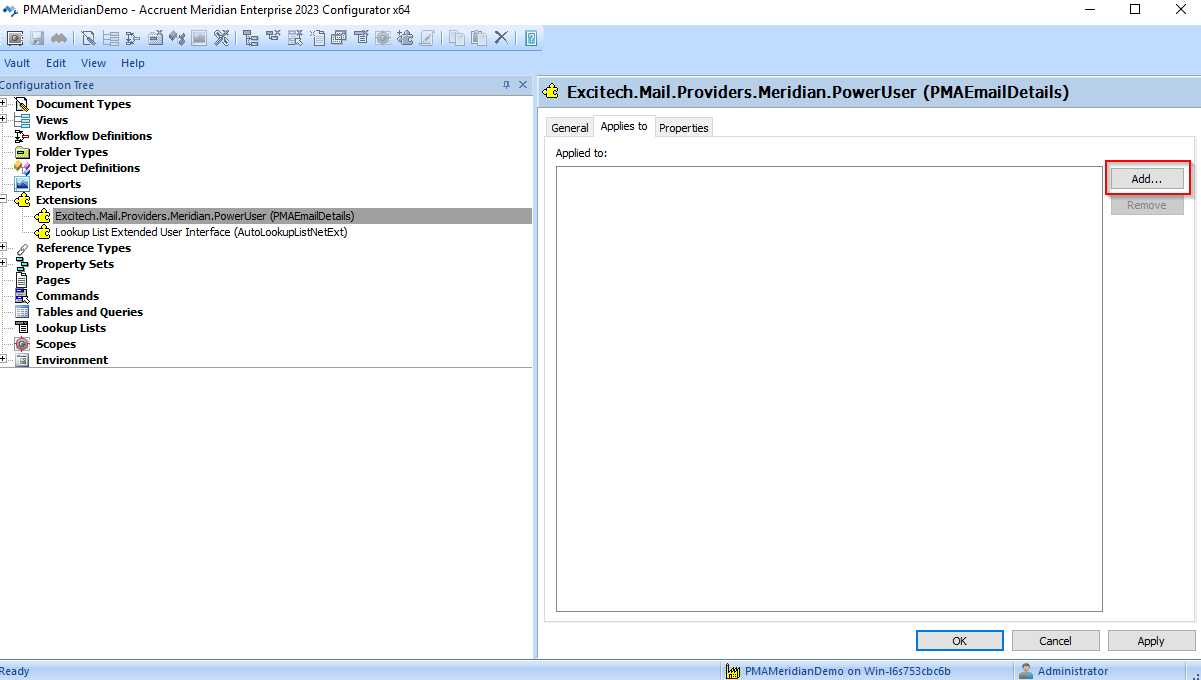The height and width of the screenshot is (680, 1201).
Task: Click the disabled Remove button
Action: 1147,205
